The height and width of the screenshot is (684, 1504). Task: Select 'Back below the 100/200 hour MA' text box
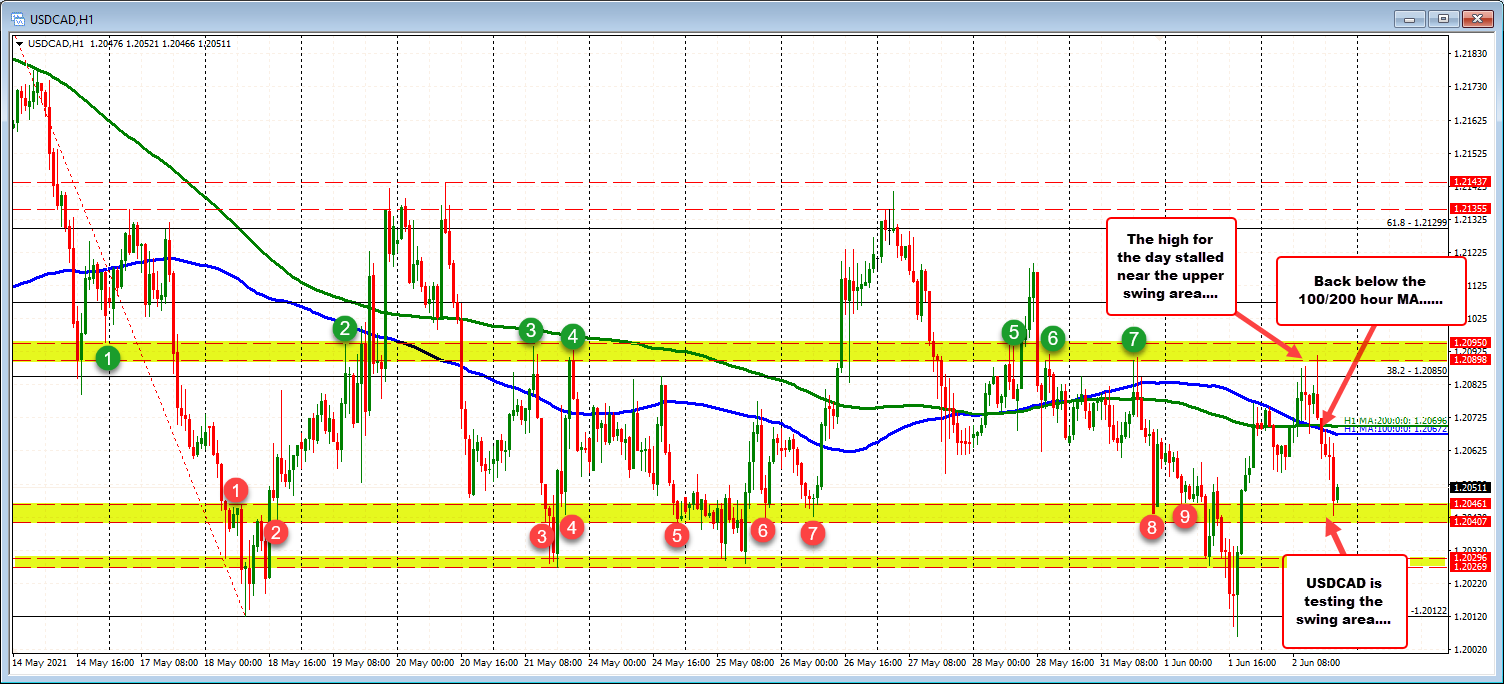click(1370, 290)
